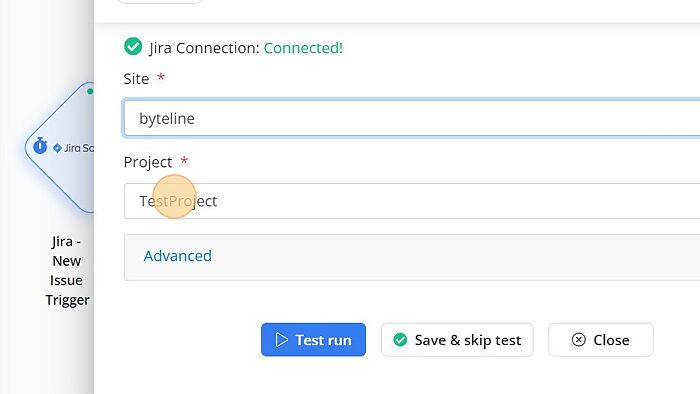Open the Site dropdown showing byteline
The height and width of the screenshot is (394, 700).
[x=412, y=118]
